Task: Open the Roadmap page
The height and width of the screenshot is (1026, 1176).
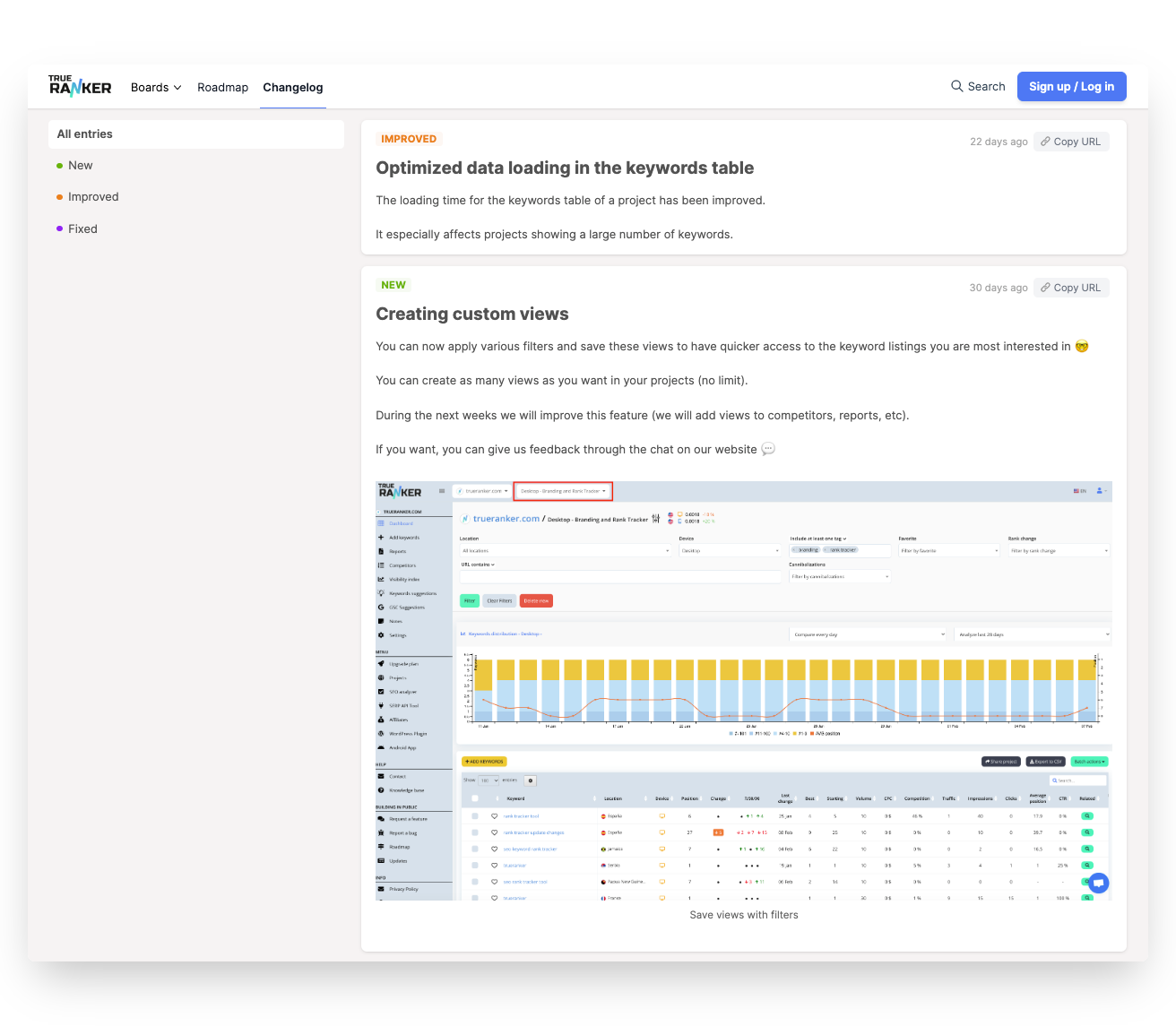Action: [222, 87]
